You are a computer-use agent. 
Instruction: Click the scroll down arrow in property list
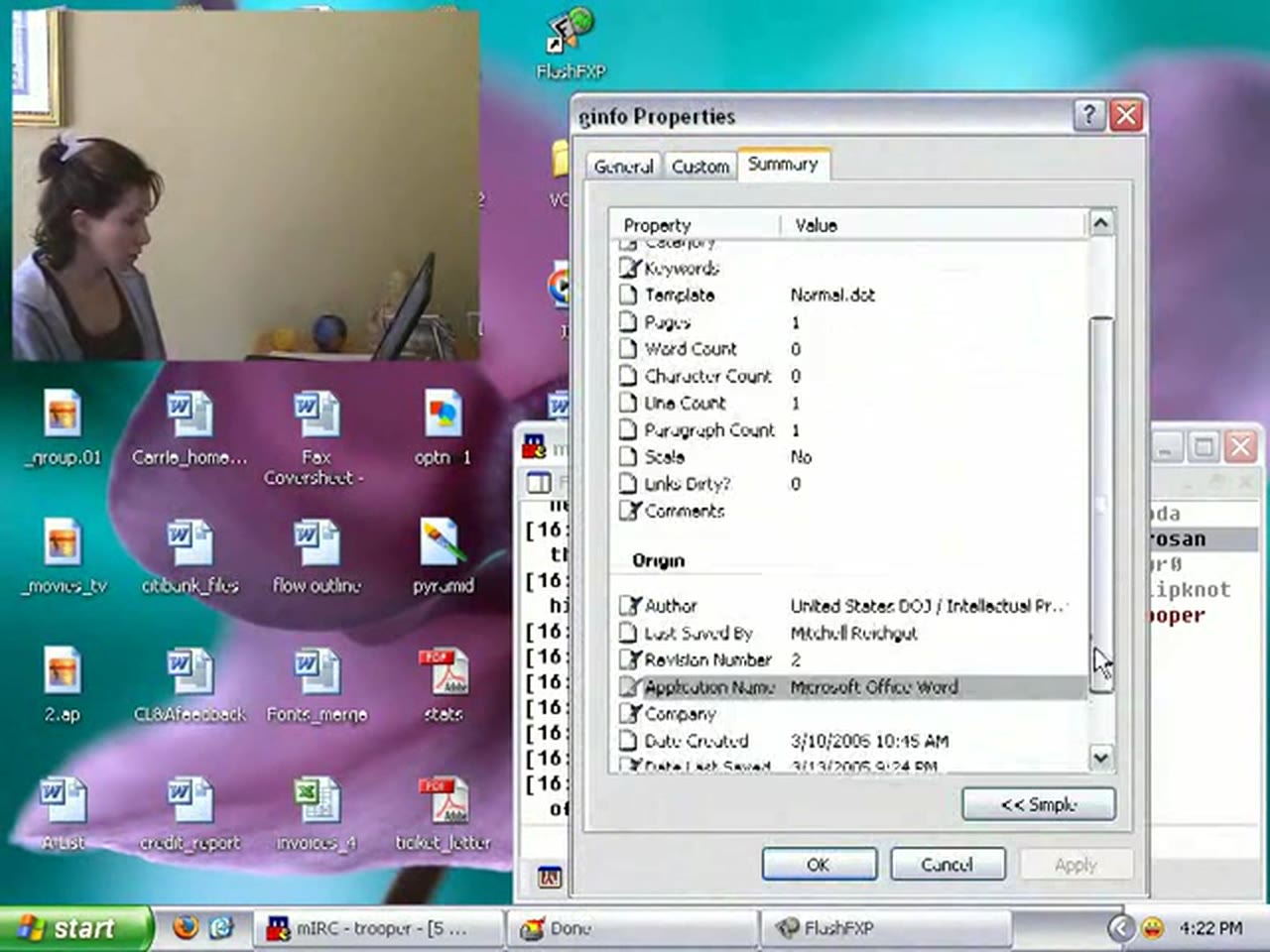click(1100, 759)
